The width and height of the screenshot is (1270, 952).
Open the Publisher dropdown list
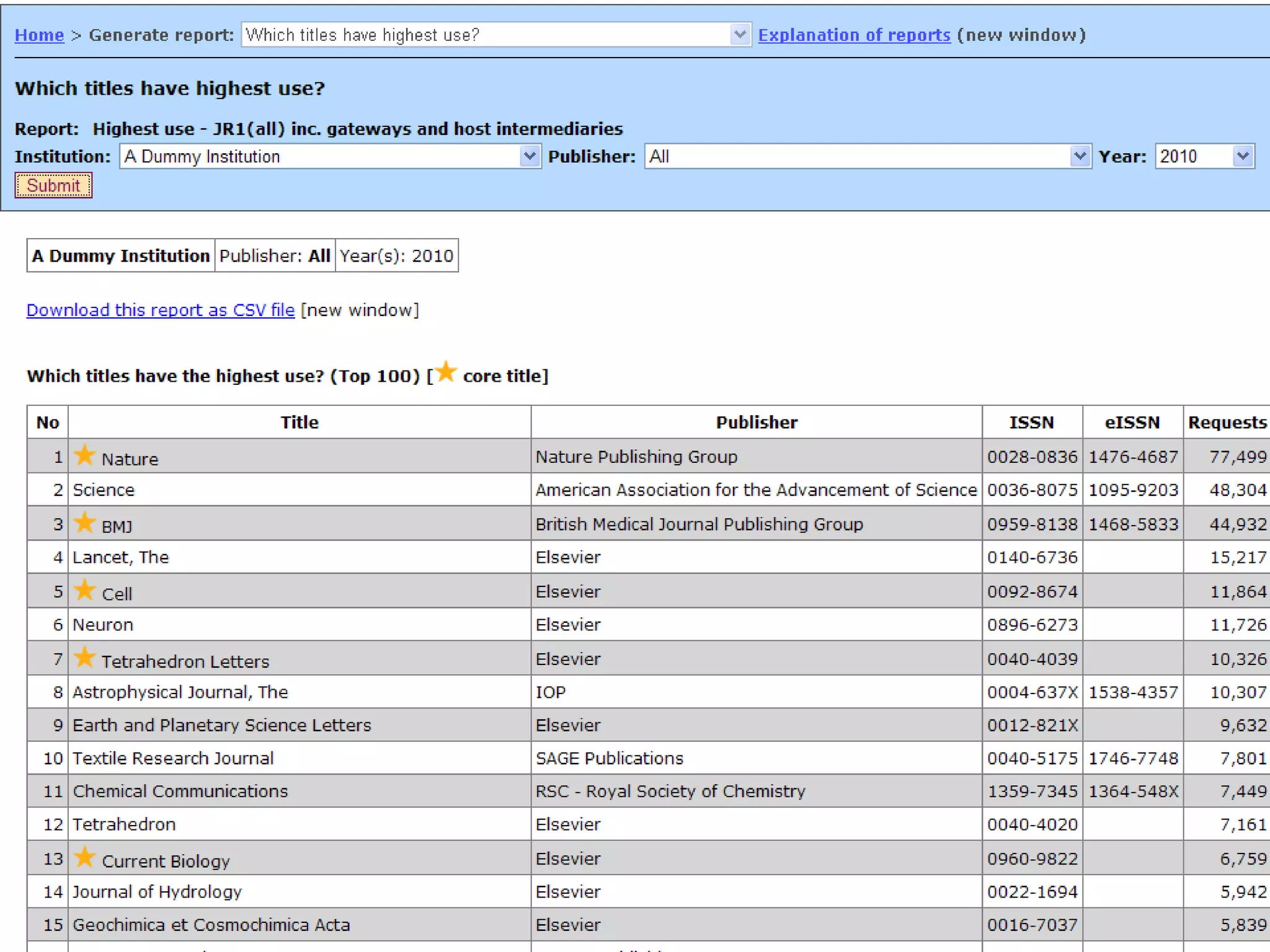(1080, 156)
